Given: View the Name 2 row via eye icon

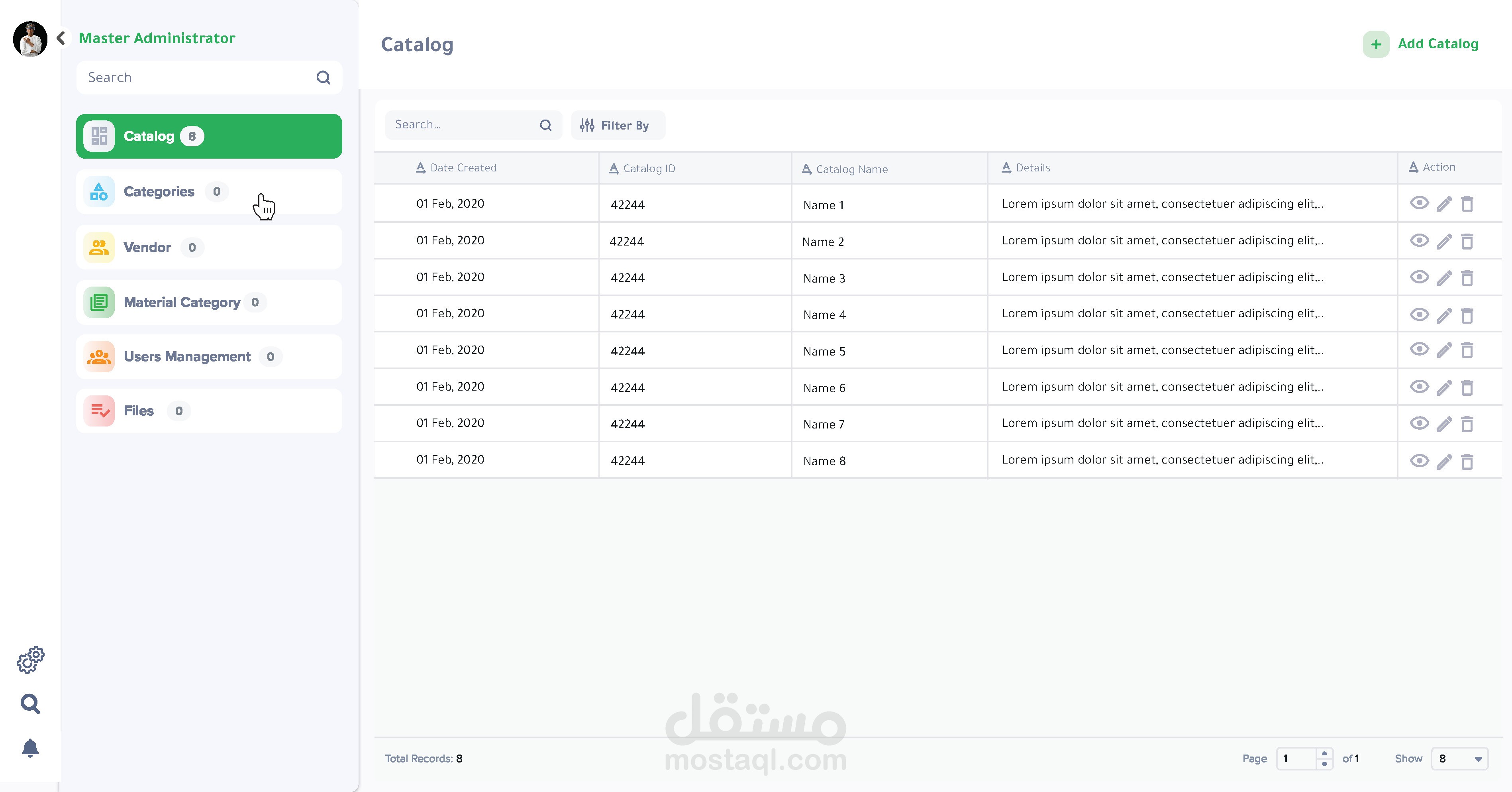Looking at the screenshot, I should coord(1419,240).
